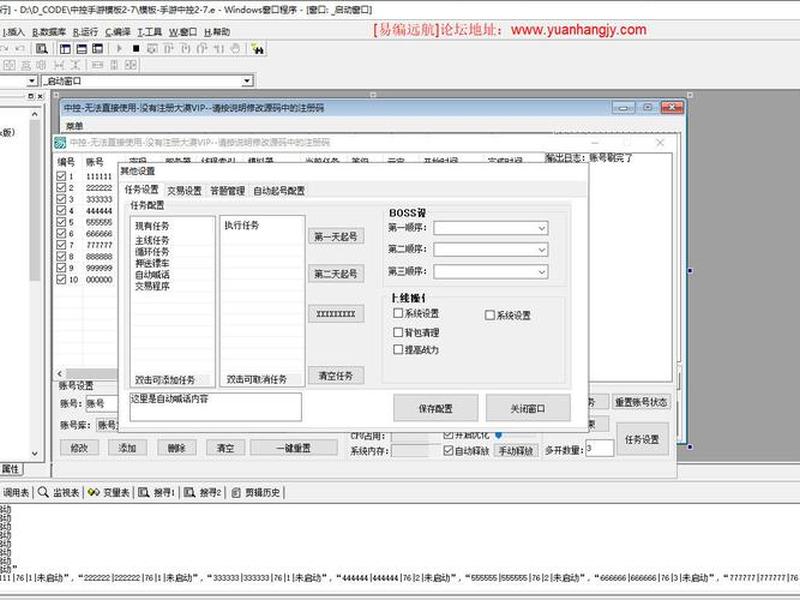This screenshot has width=800, height=600.
Task: Click the xxxxxxxxx button
Action: tap(336, 313)
